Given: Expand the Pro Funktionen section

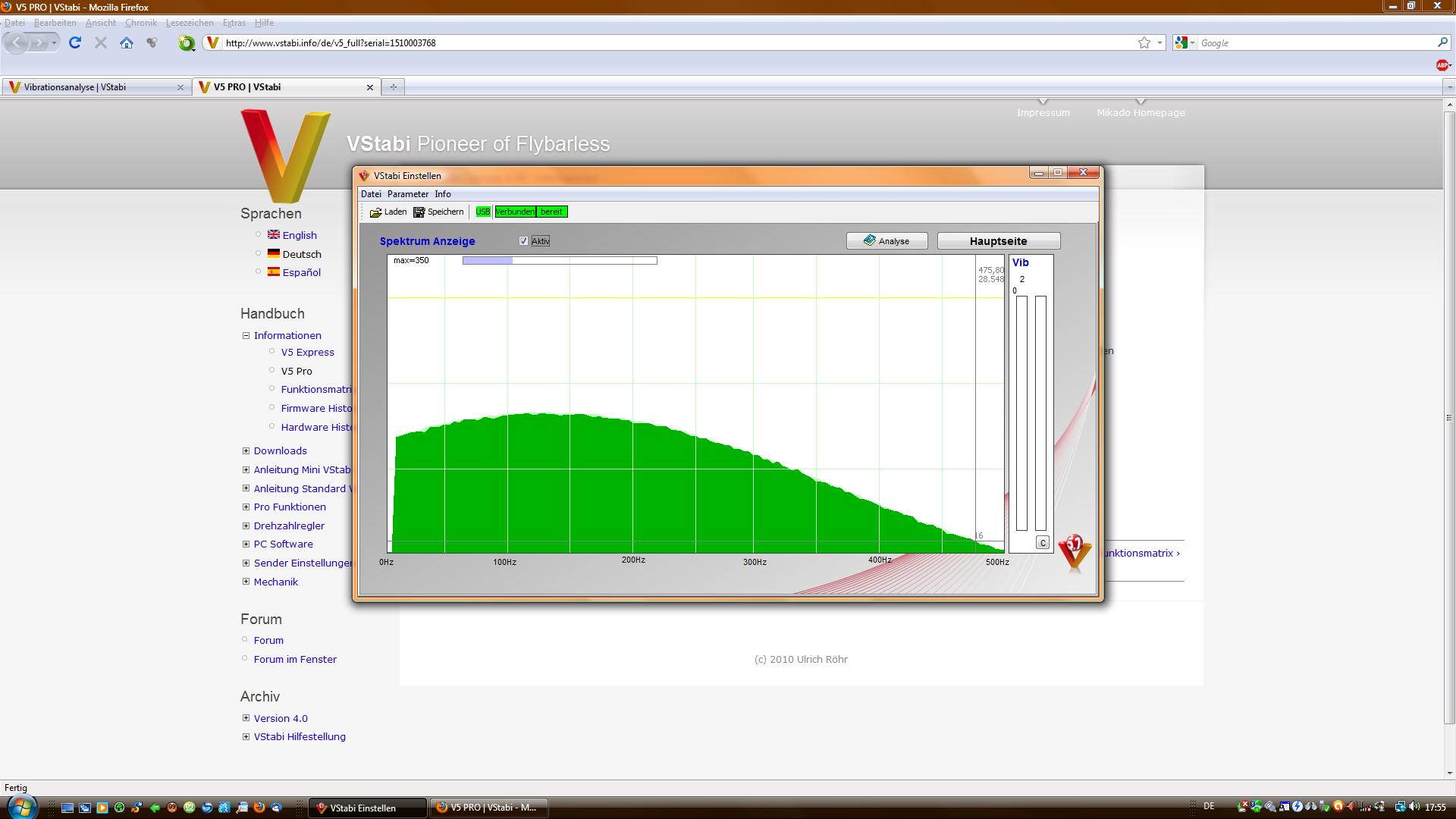Looking at the screenshot, I should pos(246,507).
